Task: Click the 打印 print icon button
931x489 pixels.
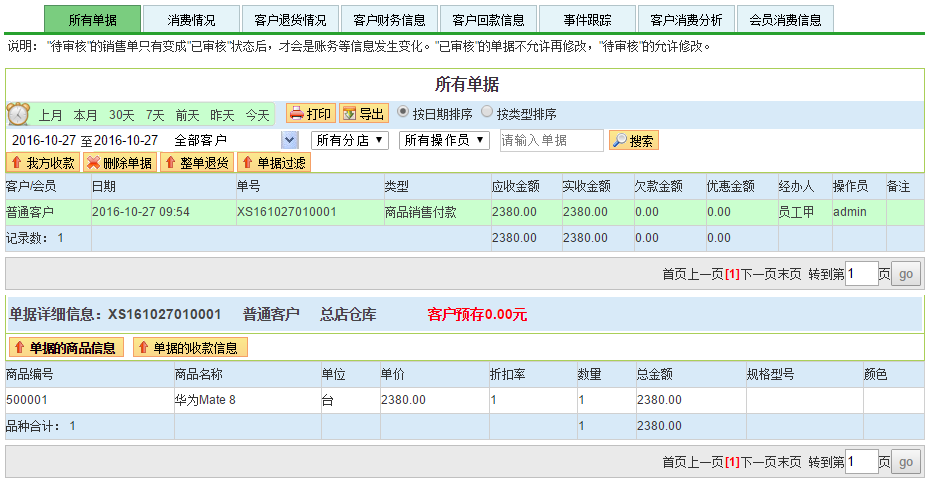Action: pyautogui.click(x=310, y=114)
